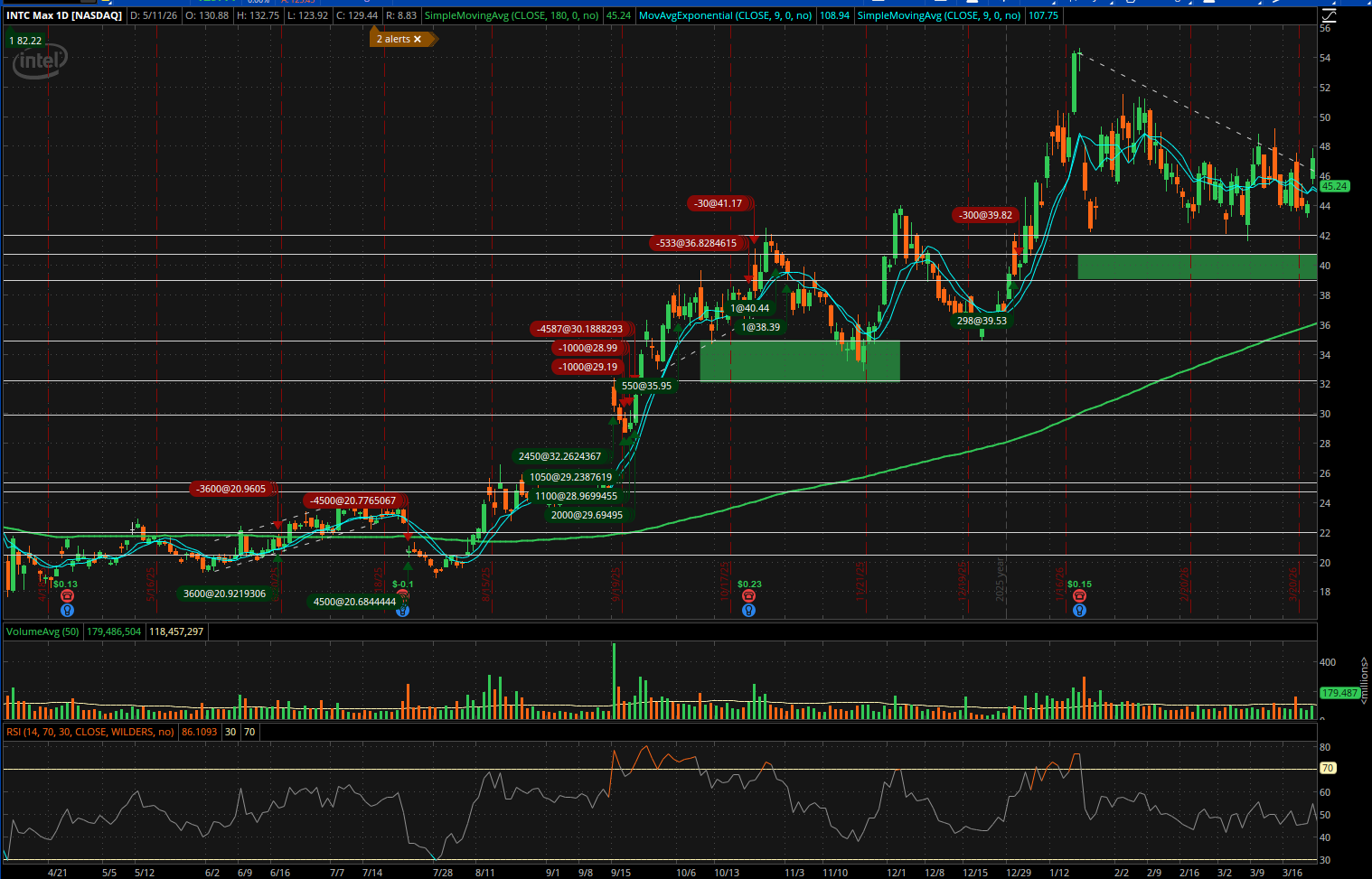Click the $0.23 earnings estimate label
Image resolution: width=1372 pixels, height=879 pixels.
[x=749, y=584]
